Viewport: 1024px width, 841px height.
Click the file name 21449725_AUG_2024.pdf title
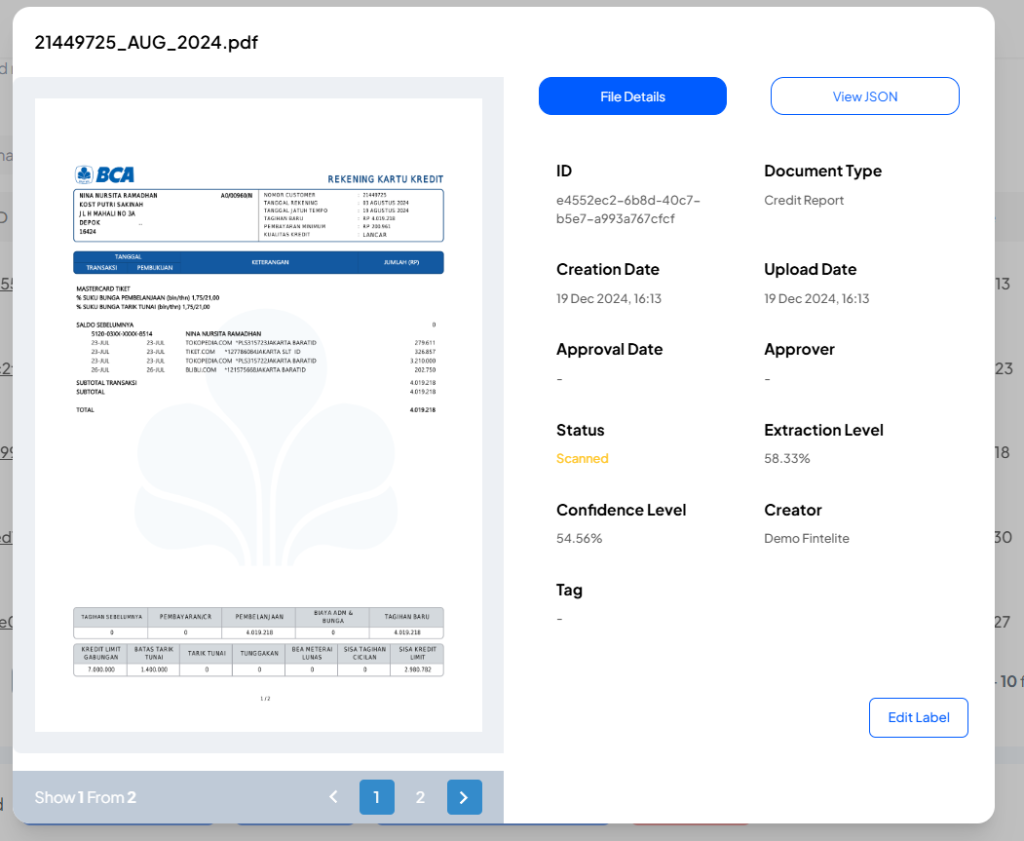[x=144, y=42]
